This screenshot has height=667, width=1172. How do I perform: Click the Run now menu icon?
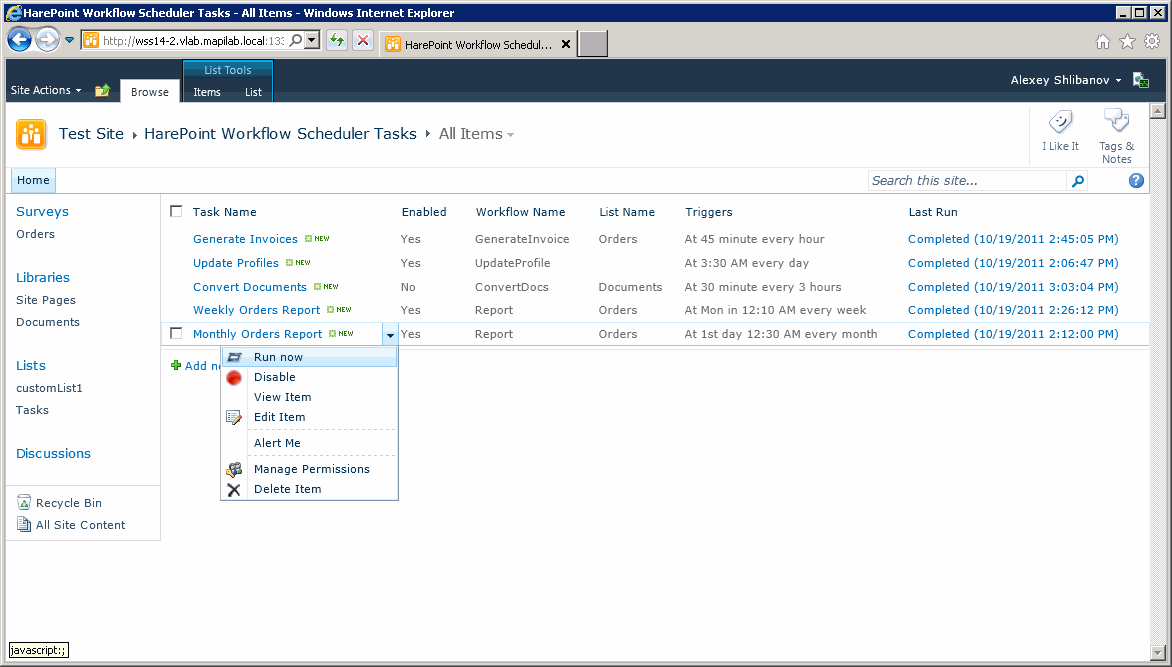pos(234,357)
